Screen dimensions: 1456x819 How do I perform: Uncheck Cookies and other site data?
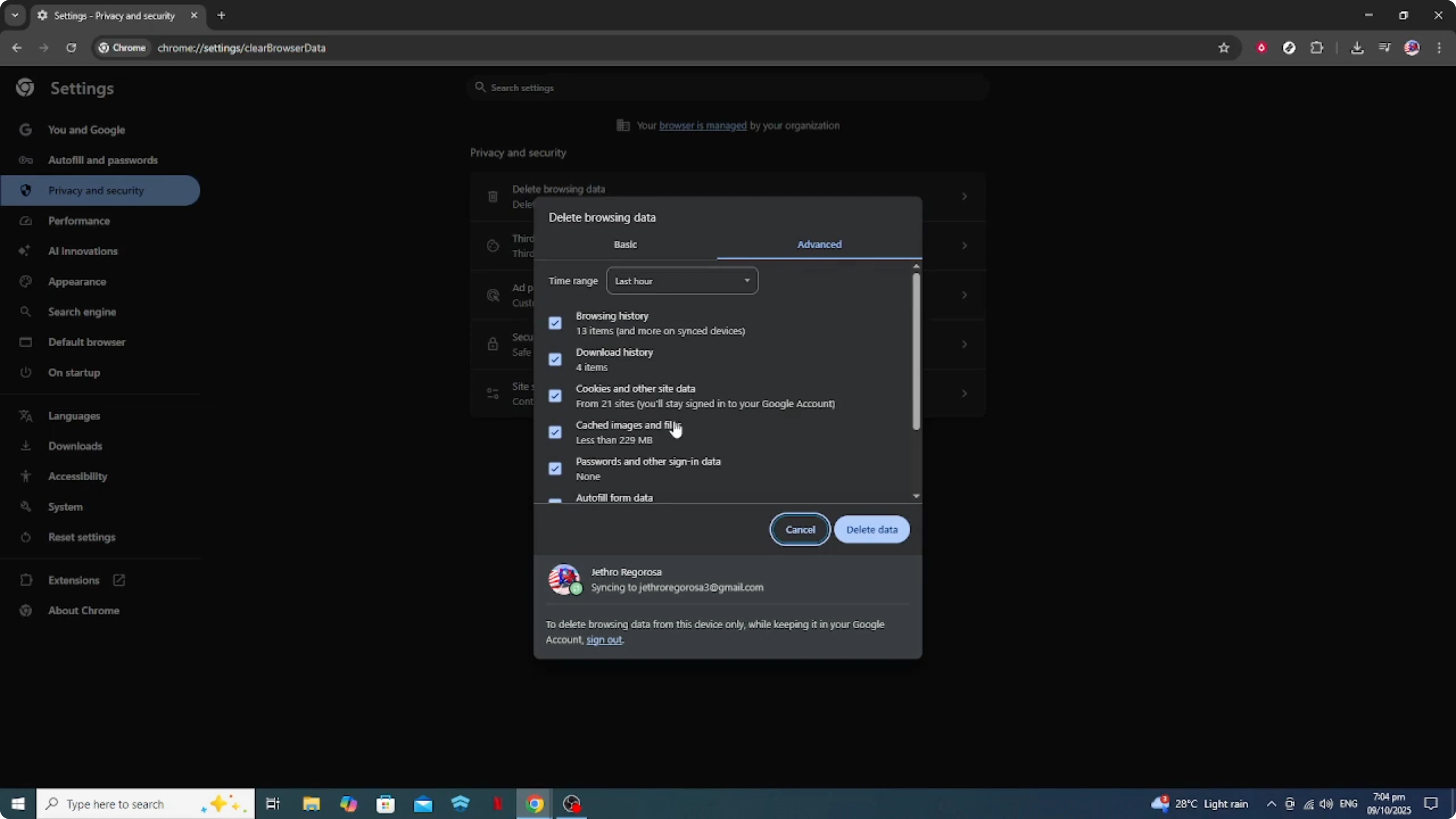555,396
